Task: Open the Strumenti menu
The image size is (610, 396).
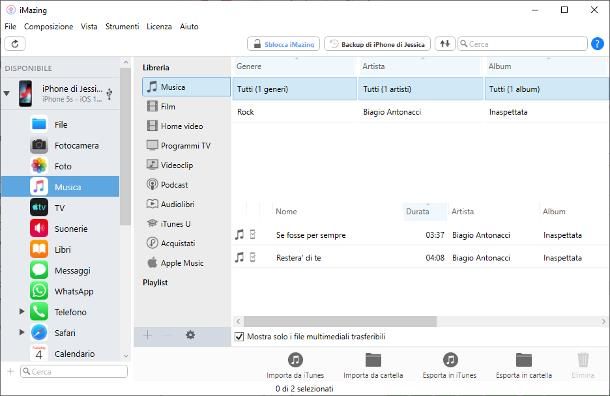Action: 122,26
